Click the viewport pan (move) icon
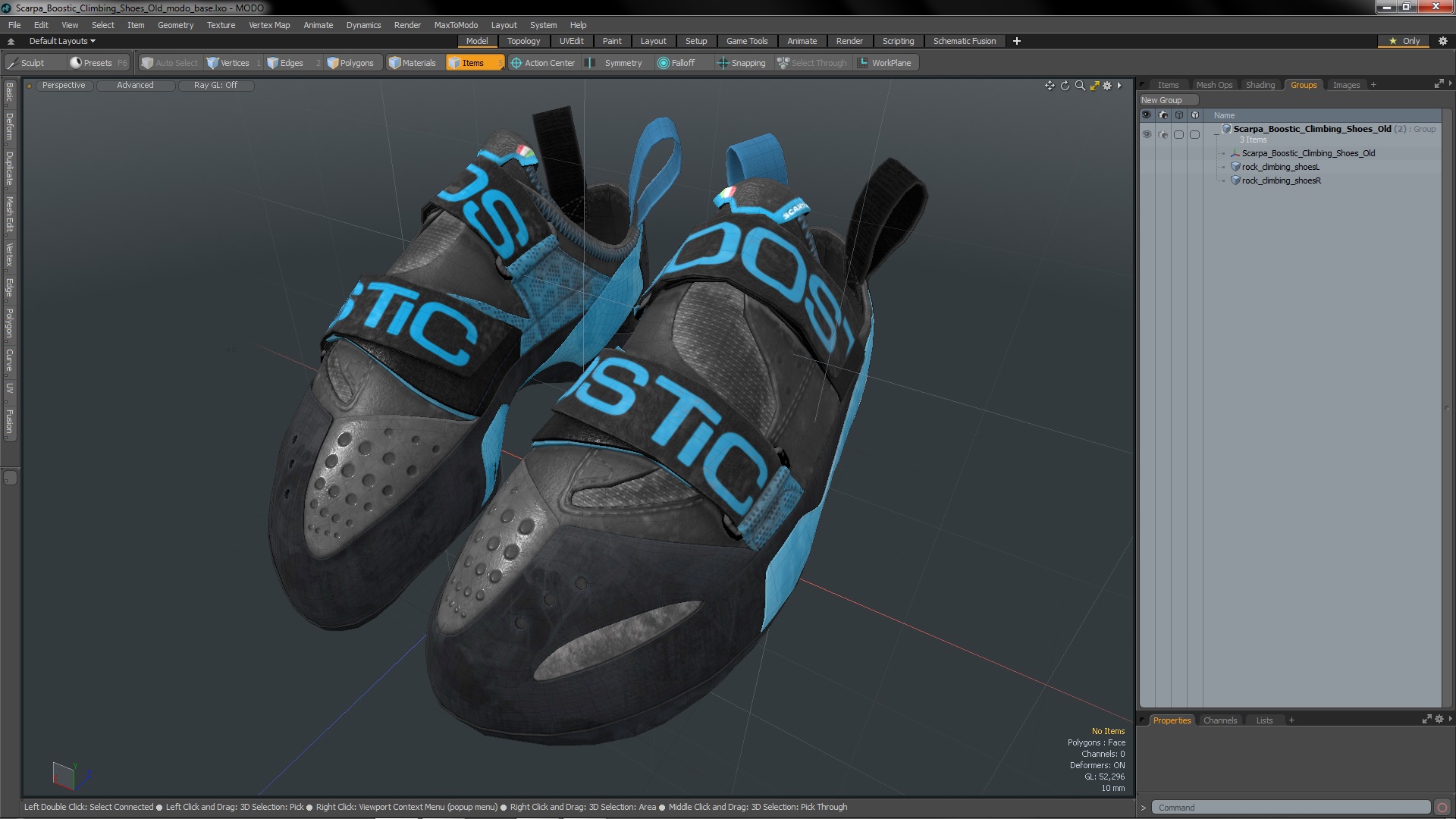Image resolution: width=1456 pixels, height=819 pixels. tap(1050, 86)
